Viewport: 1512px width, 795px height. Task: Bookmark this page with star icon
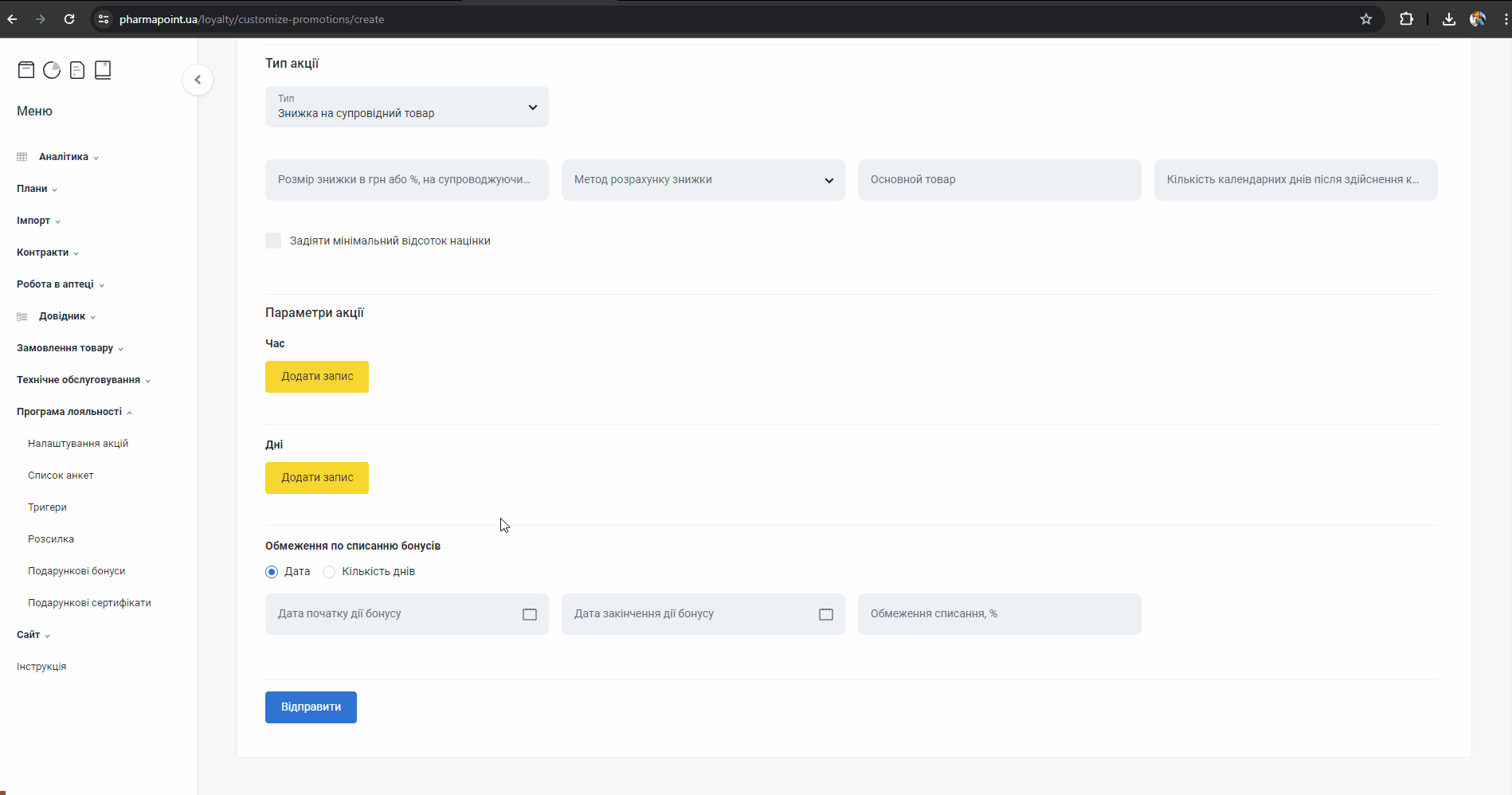[1366, 19]
